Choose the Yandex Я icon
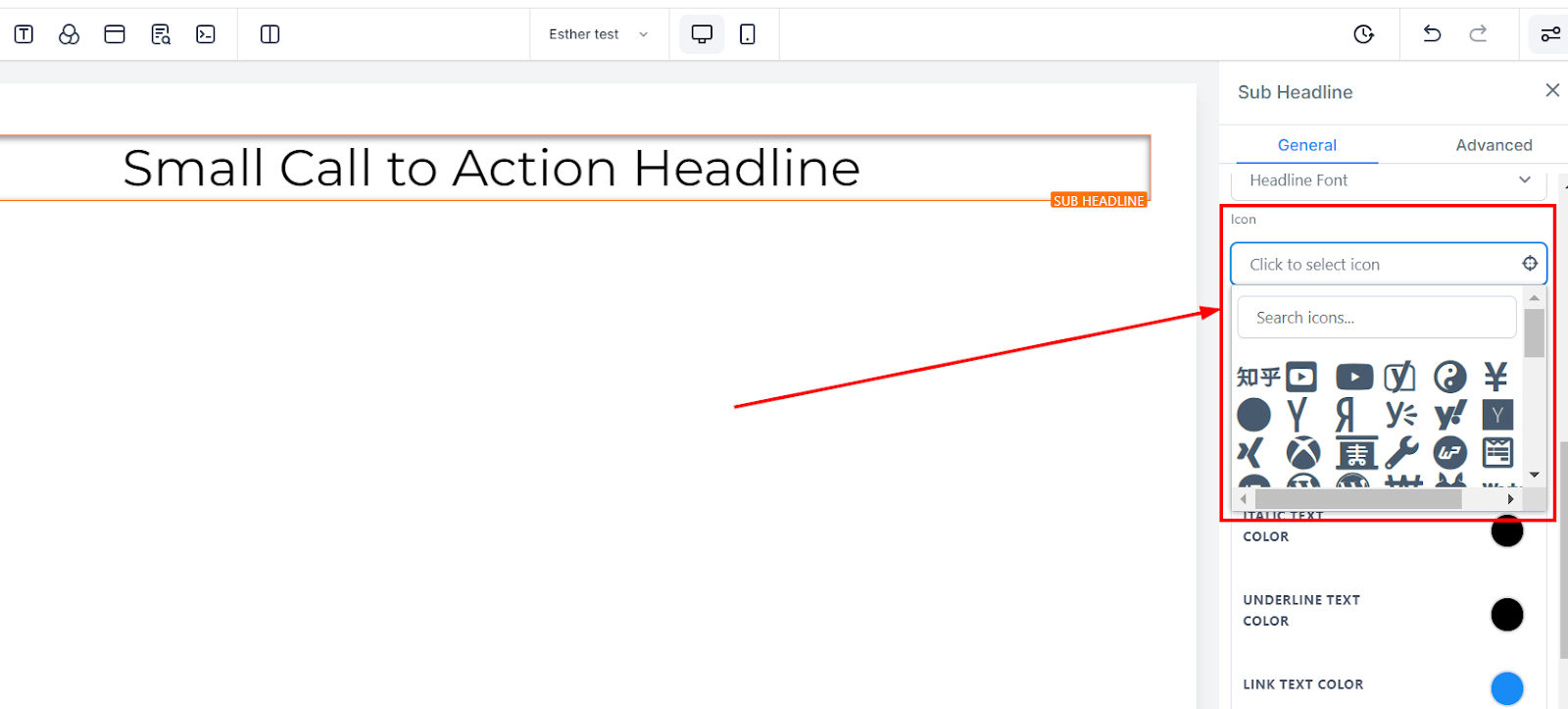Image resolution: width=1568 pixels, height=709 pixels. coord(1346,415)
